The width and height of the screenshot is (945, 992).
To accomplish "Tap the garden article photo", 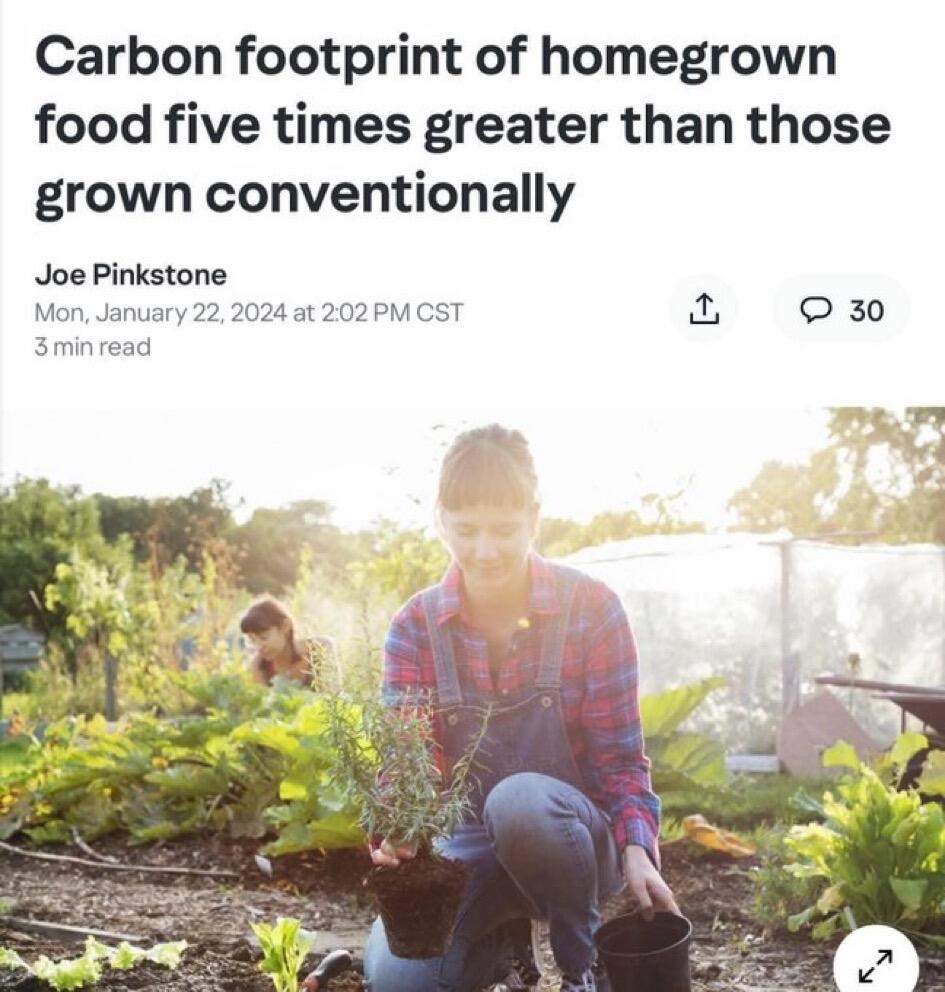I will 472,699.
